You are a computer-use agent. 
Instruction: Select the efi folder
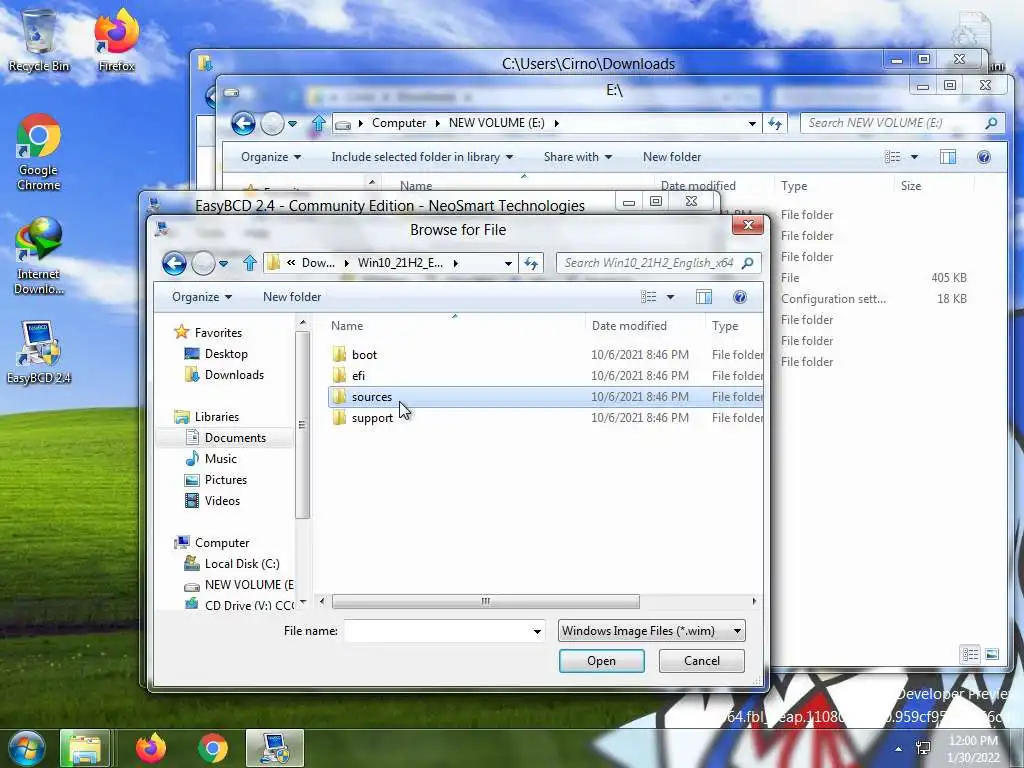545,376
